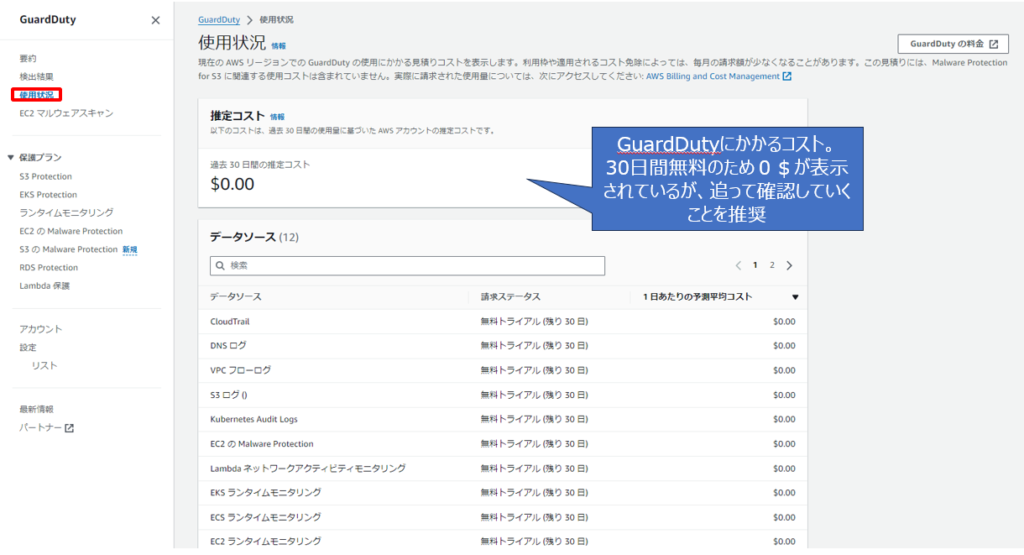Click the EKS ランタイムモニタリング row
1024x555 pixels.
(x=503, y=493)
